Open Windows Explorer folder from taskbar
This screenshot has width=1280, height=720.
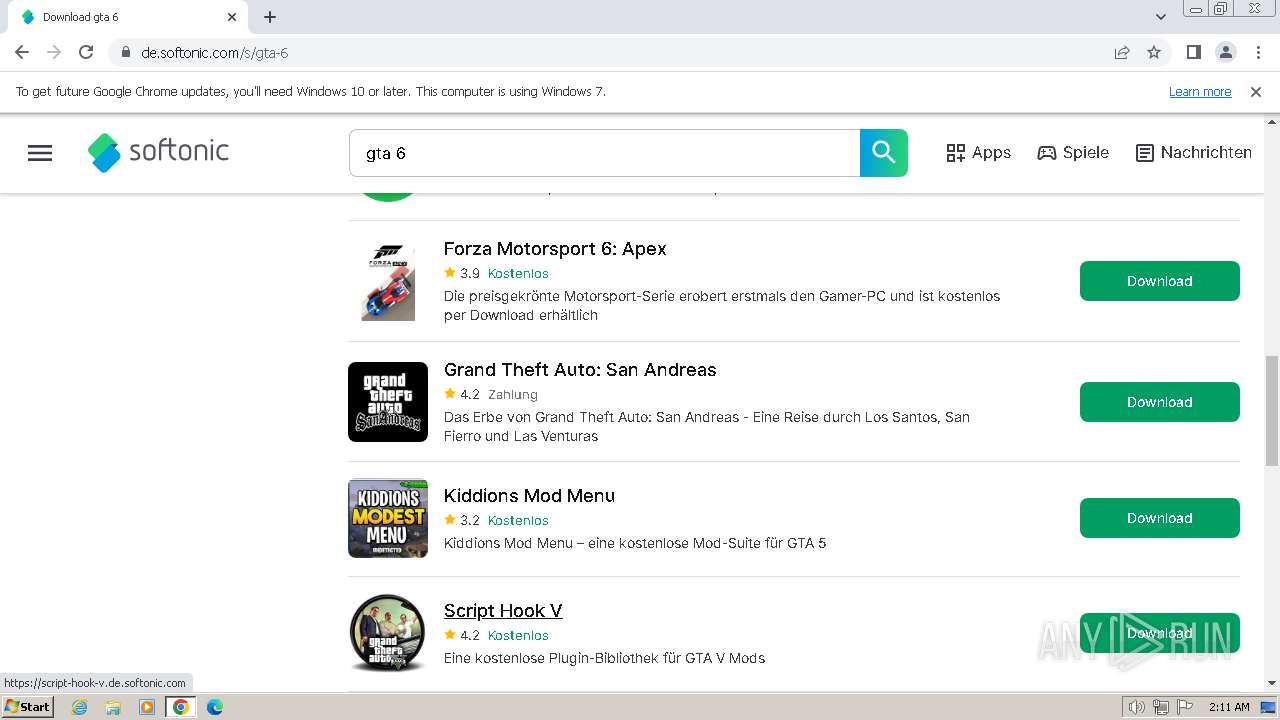(x=113, y=707)
